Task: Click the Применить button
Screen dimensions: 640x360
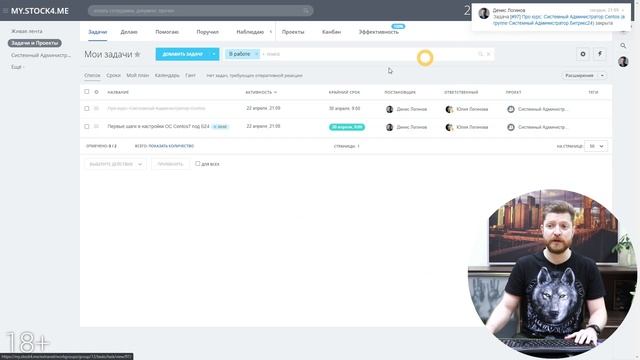Action: coord(170,164)
